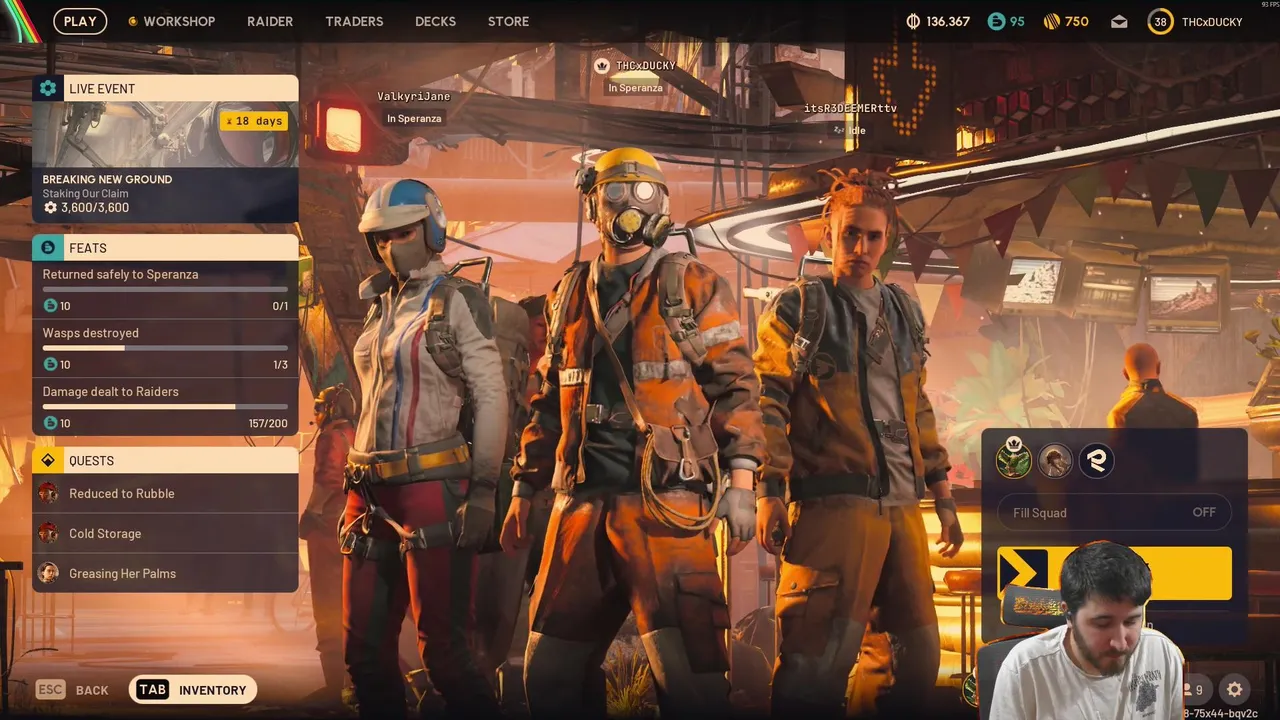Viewport: 1280px width, 720px height.
Task: Select the Wasps destroyed feat
Action: [x=165, y=349]
